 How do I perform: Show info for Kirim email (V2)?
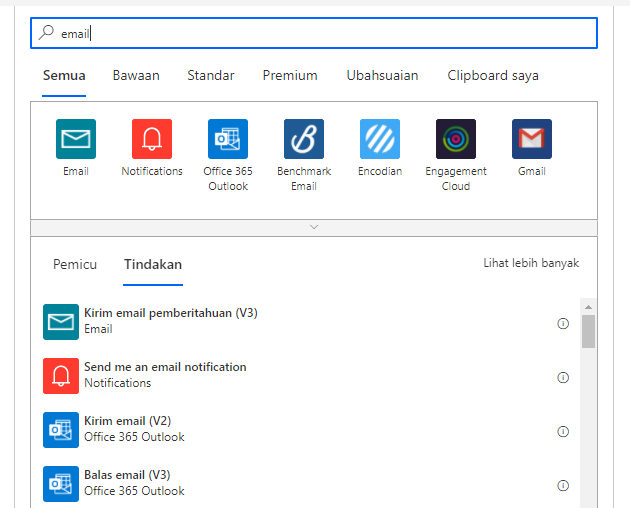click(x=563, y=431)
